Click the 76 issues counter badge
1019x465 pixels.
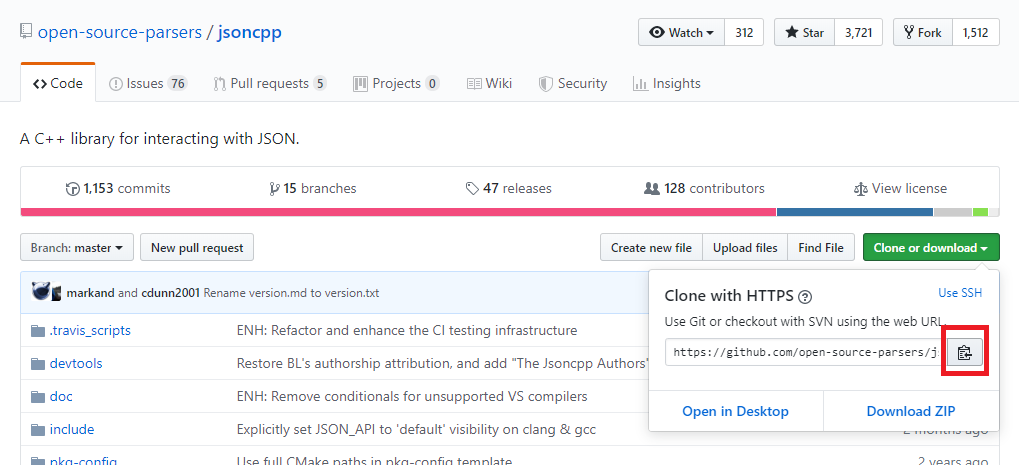177,83
